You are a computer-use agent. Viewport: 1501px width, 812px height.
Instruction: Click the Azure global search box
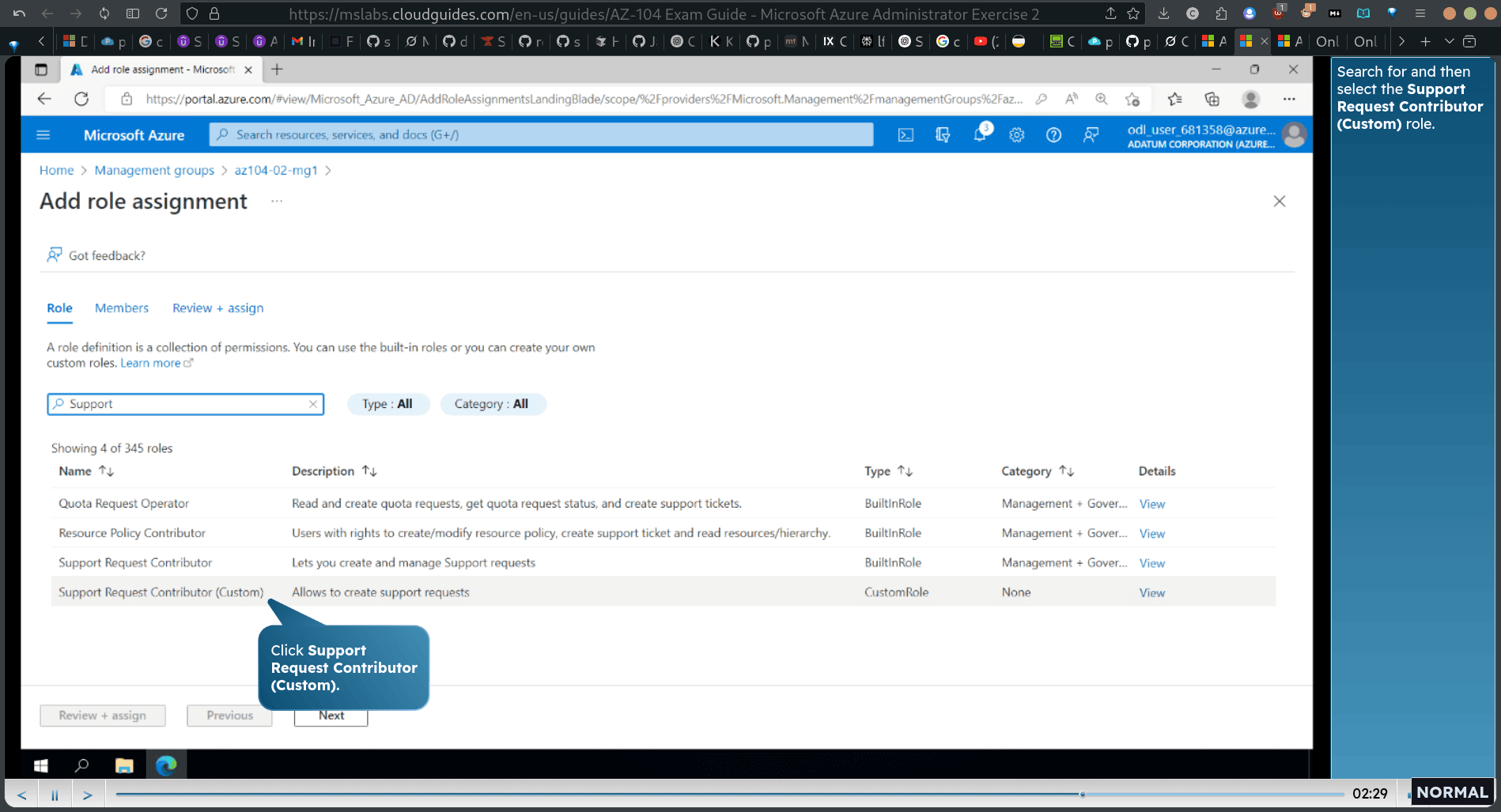(542, 135)
